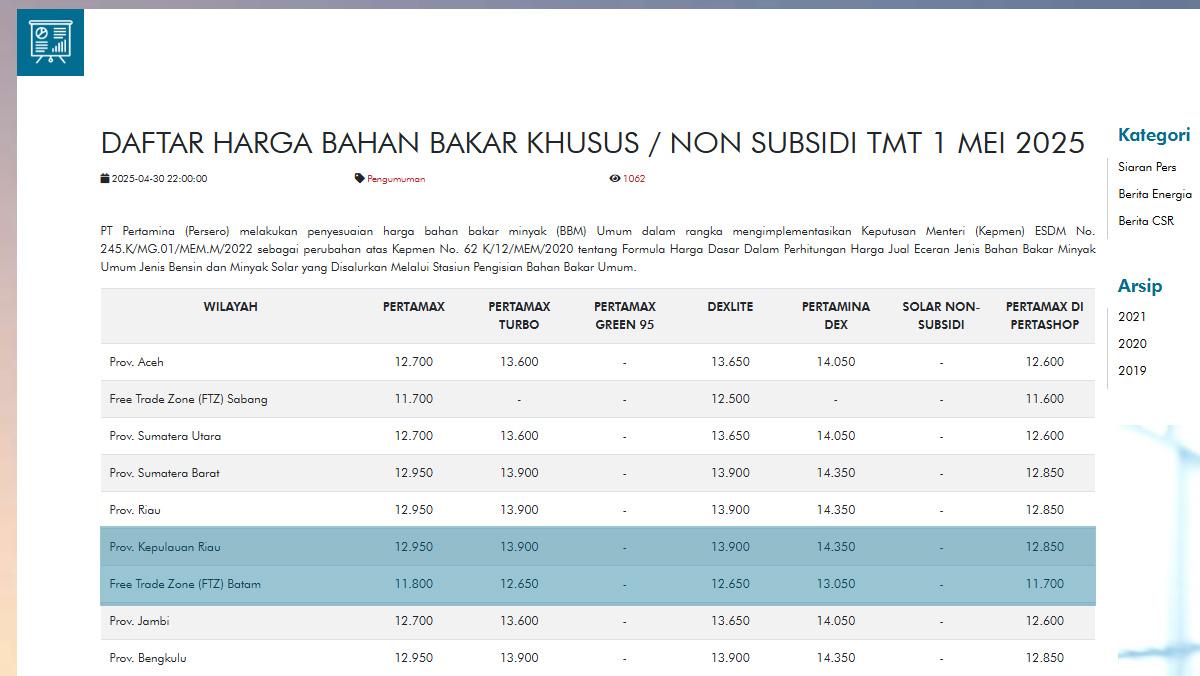Open the Berita CSR category

pyautogui.click(x=1144, y=221)
